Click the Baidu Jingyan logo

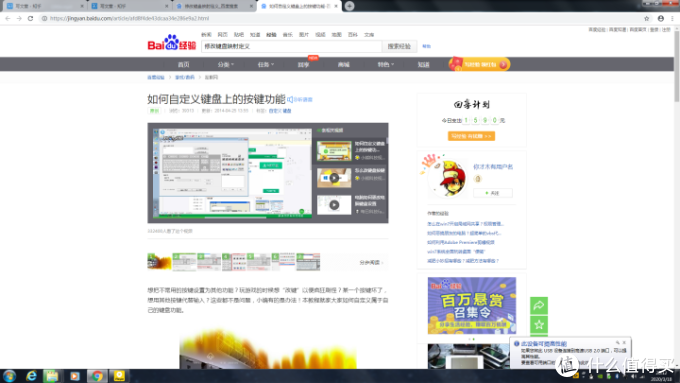172,43
